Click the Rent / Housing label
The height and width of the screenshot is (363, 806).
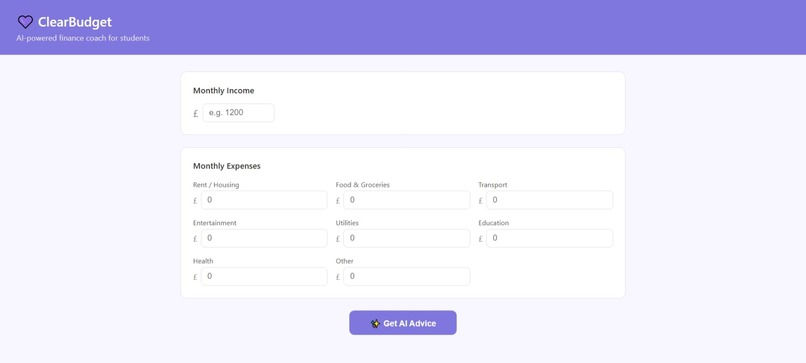216,185
